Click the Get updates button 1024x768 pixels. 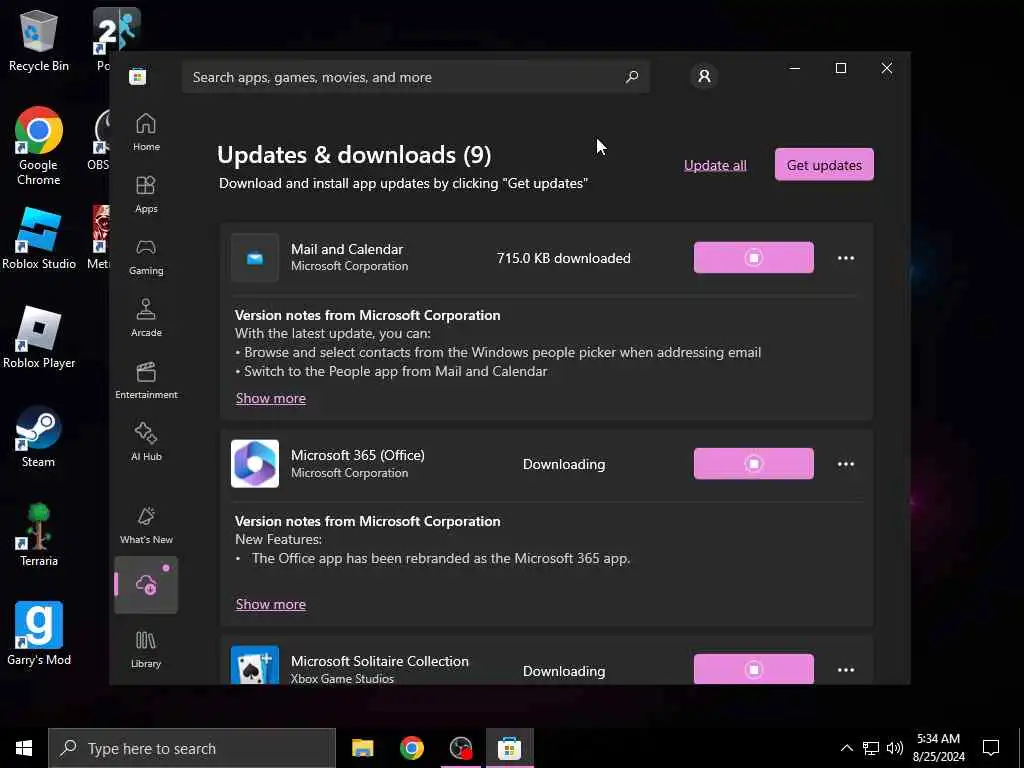click(x=824, y=165)
